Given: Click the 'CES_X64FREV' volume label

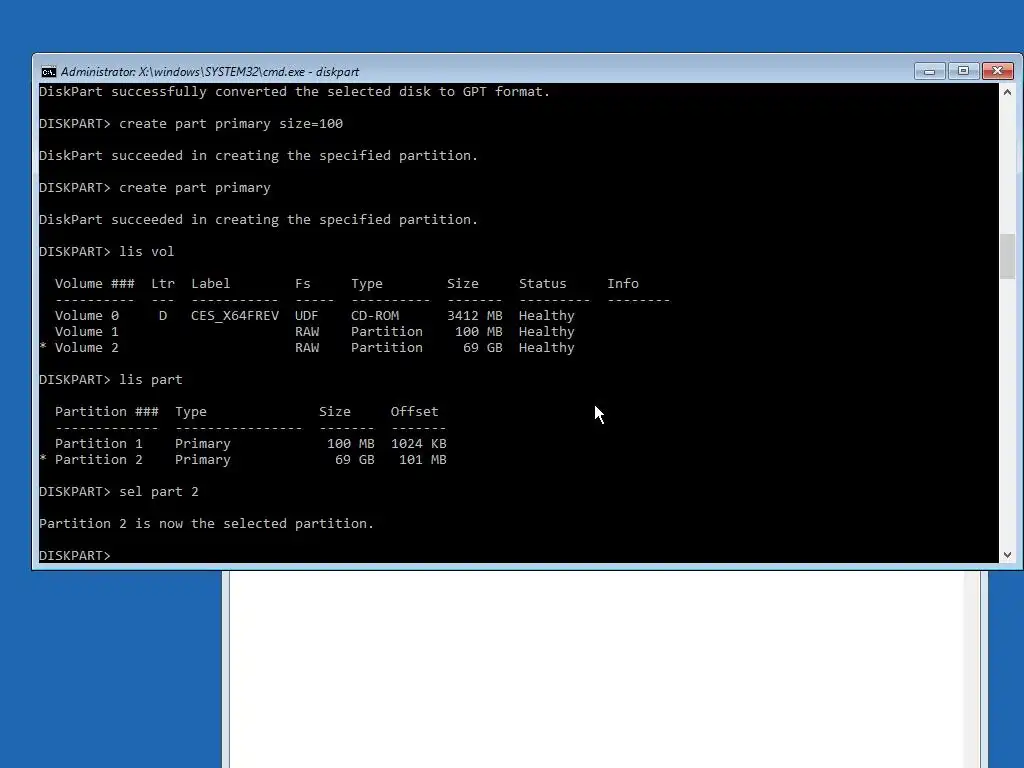Looking at the screenshot, I should tap(235, 315).
